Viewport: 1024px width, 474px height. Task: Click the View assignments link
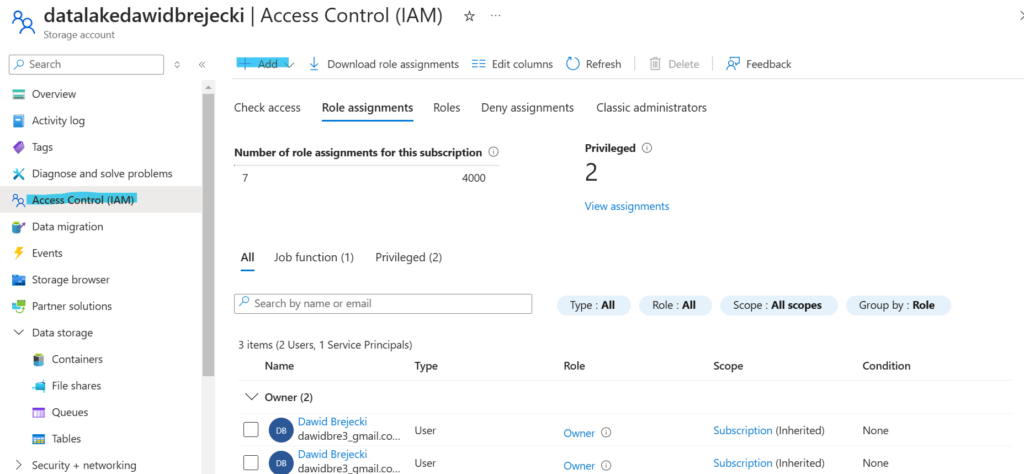(626, 206)
